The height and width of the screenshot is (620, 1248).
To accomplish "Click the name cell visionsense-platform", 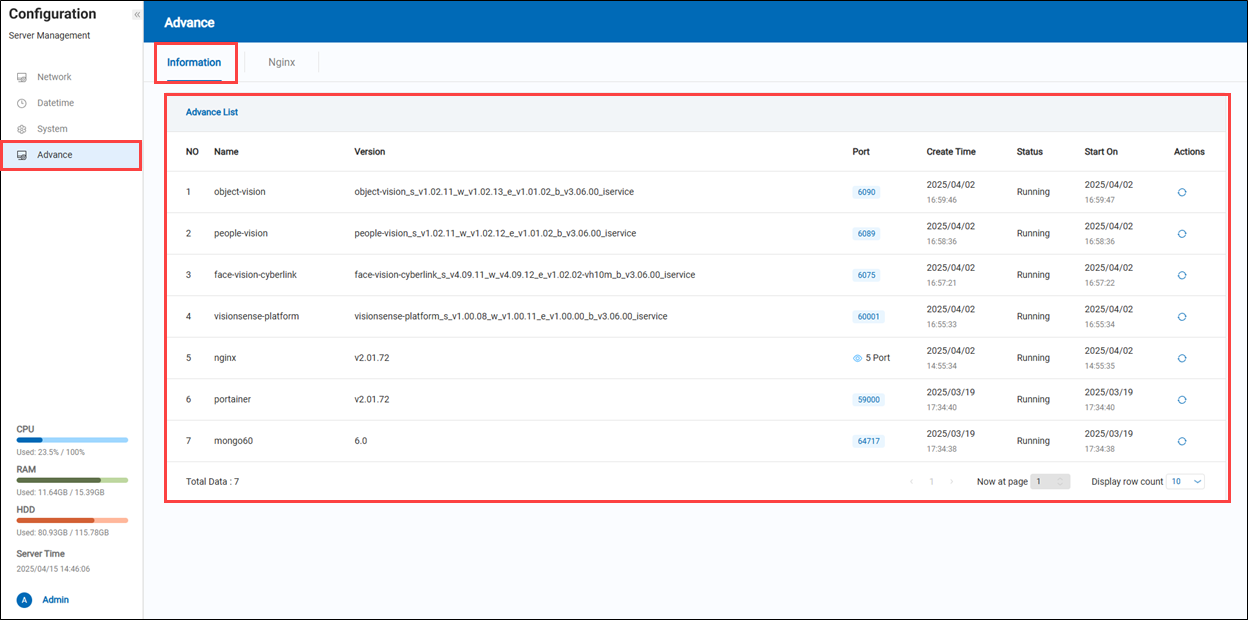I will coord(257,317).
